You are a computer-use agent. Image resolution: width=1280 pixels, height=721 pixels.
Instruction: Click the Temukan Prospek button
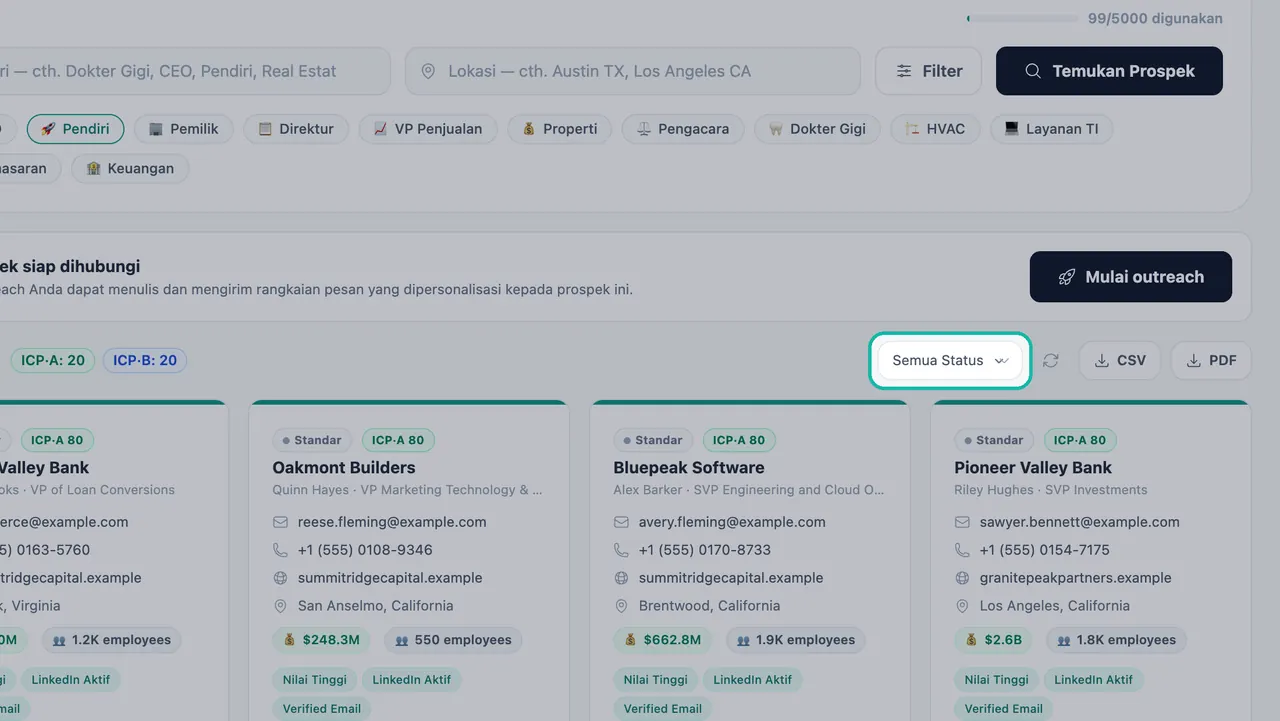point(1109,71)
